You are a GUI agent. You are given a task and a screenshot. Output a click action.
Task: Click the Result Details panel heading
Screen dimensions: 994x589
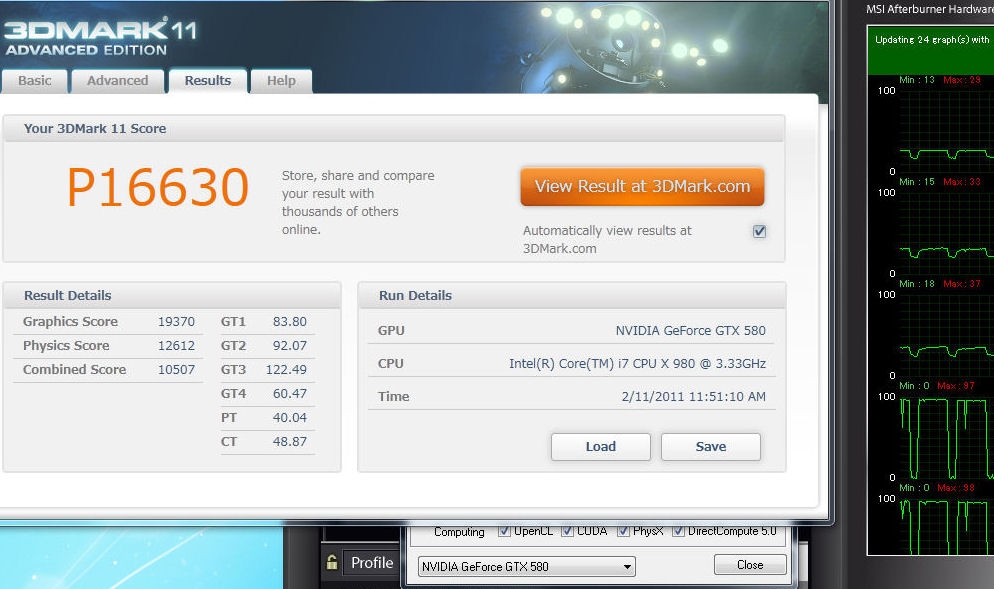(x=68, y=295)
